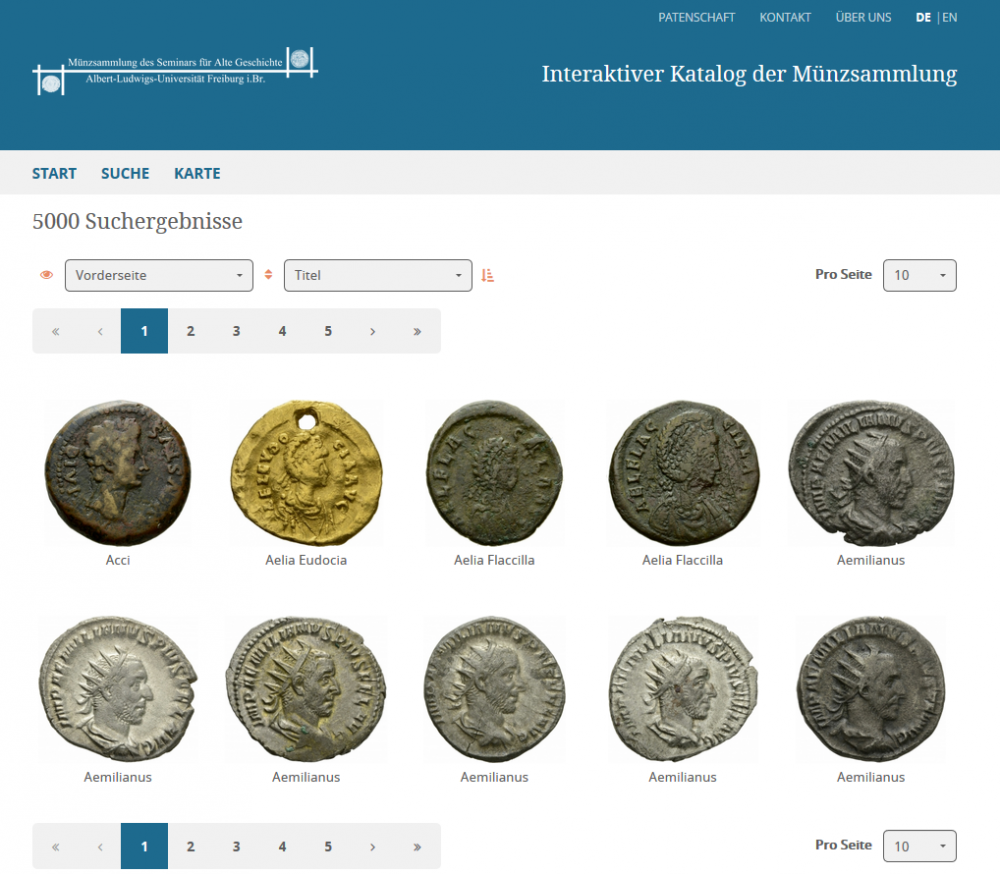Open the PATENSCHAFT link
This screenshot has width=1000, height=874.
click(x=696, y=17)
